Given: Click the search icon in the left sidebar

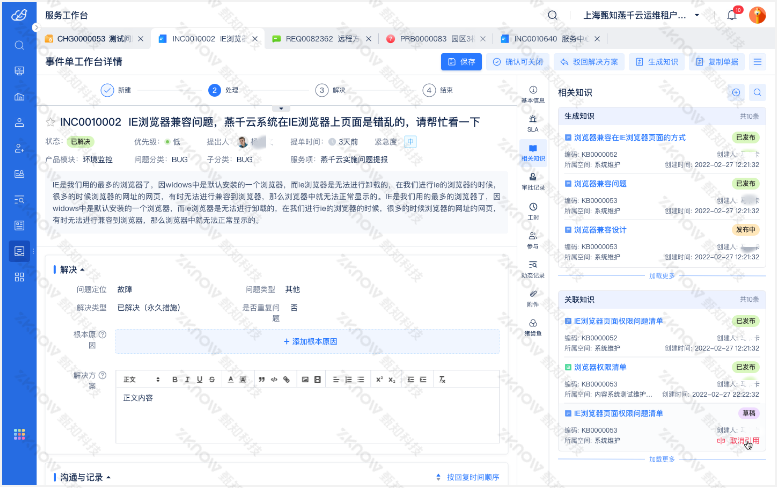Looking at the screenshot, I should tap(19, 46).
